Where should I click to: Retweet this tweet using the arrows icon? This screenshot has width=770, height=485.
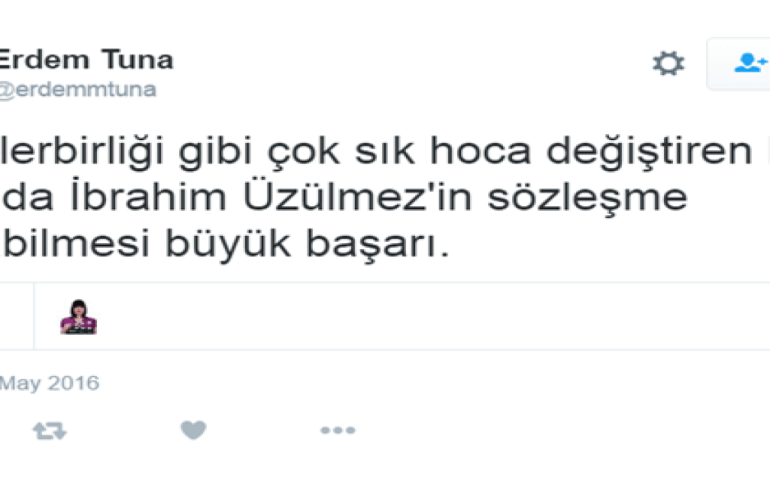[x=50, y=431]
